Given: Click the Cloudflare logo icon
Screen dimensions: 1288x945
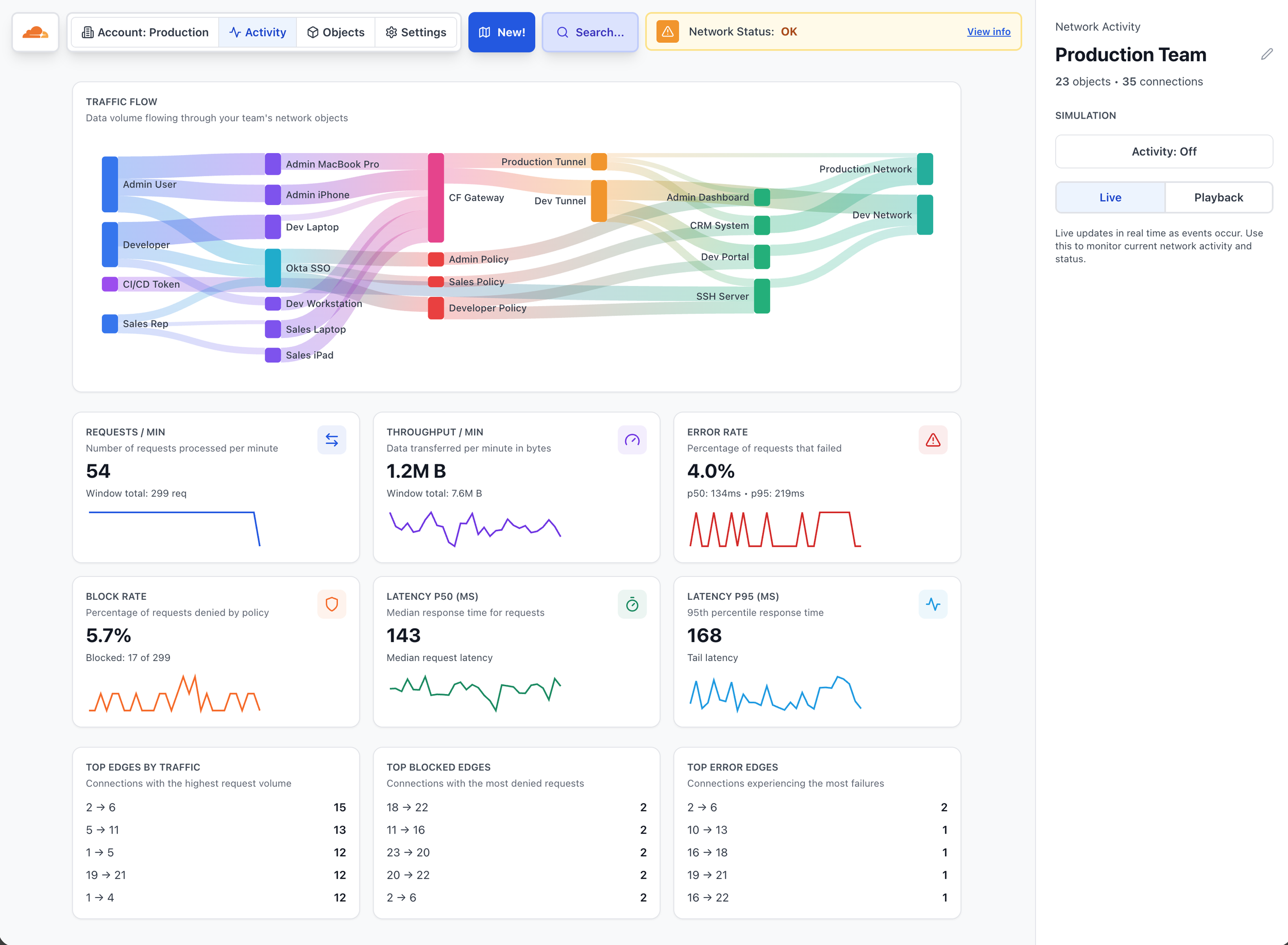Looking at the screenshot, I should (35, 32).
